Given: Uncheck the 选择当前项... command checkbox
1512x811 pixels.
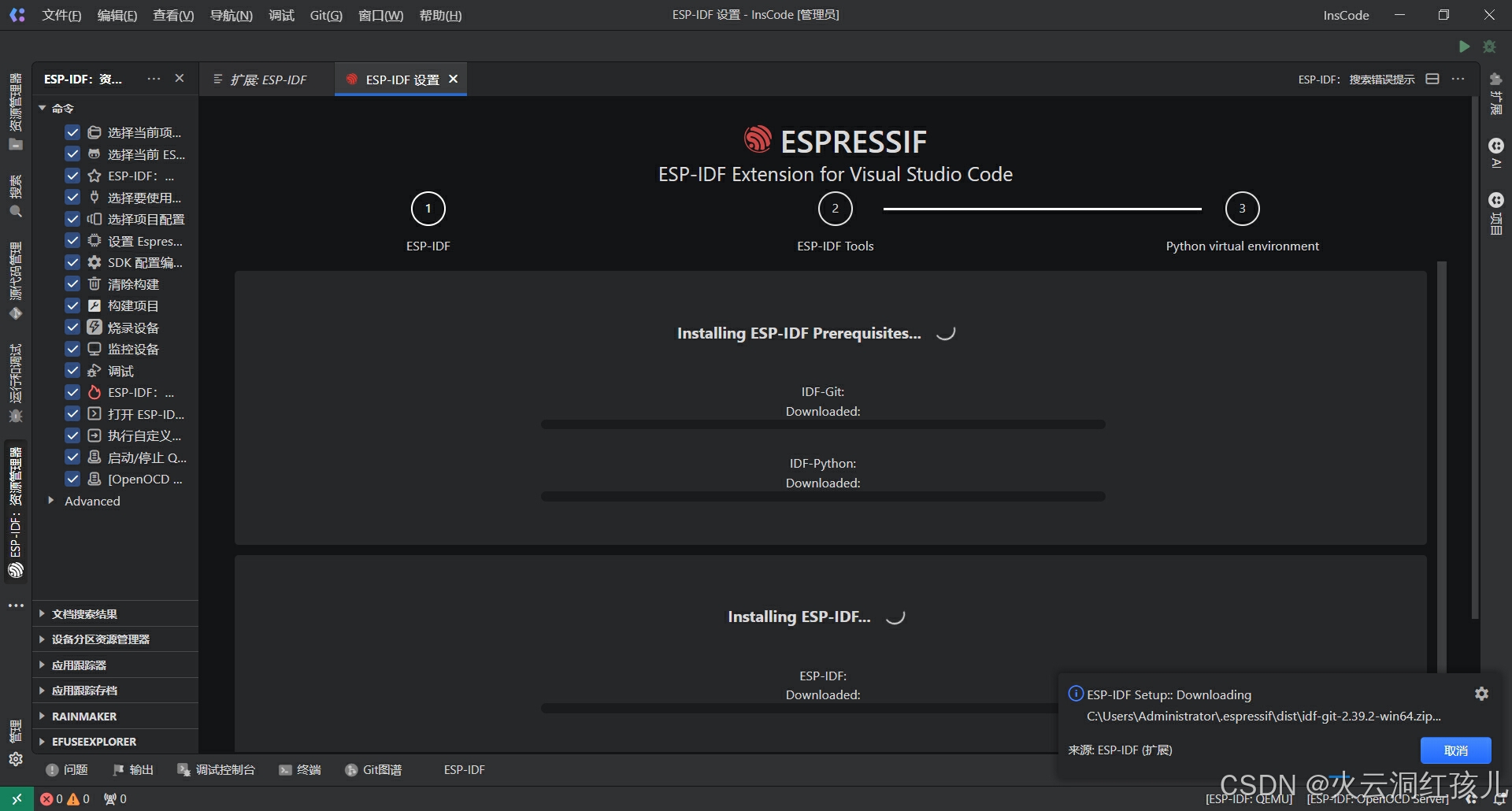Looking at the screenshot, I should click(72, 132).
